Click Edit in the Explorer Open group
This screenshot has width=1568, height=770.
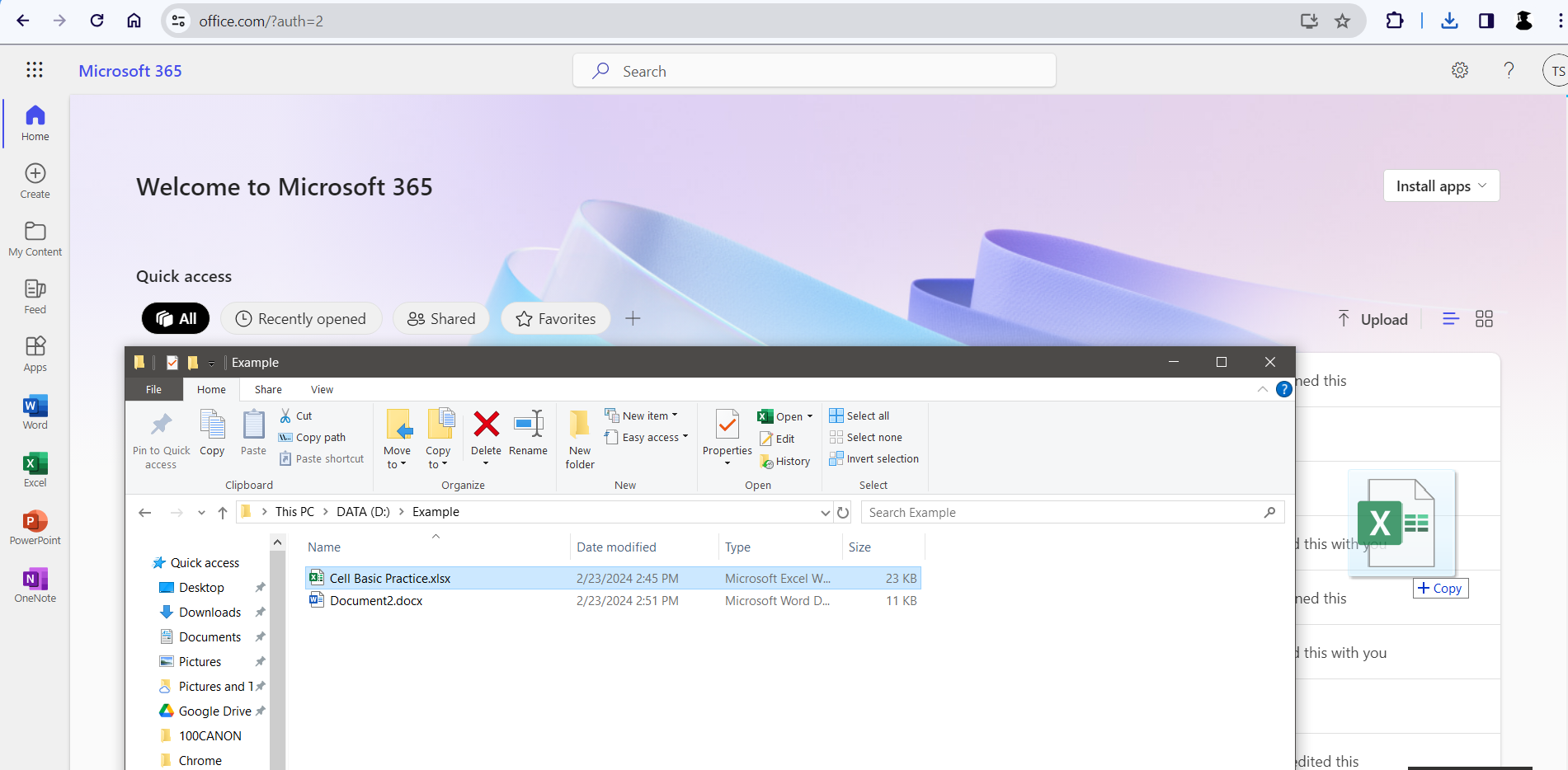777,439
